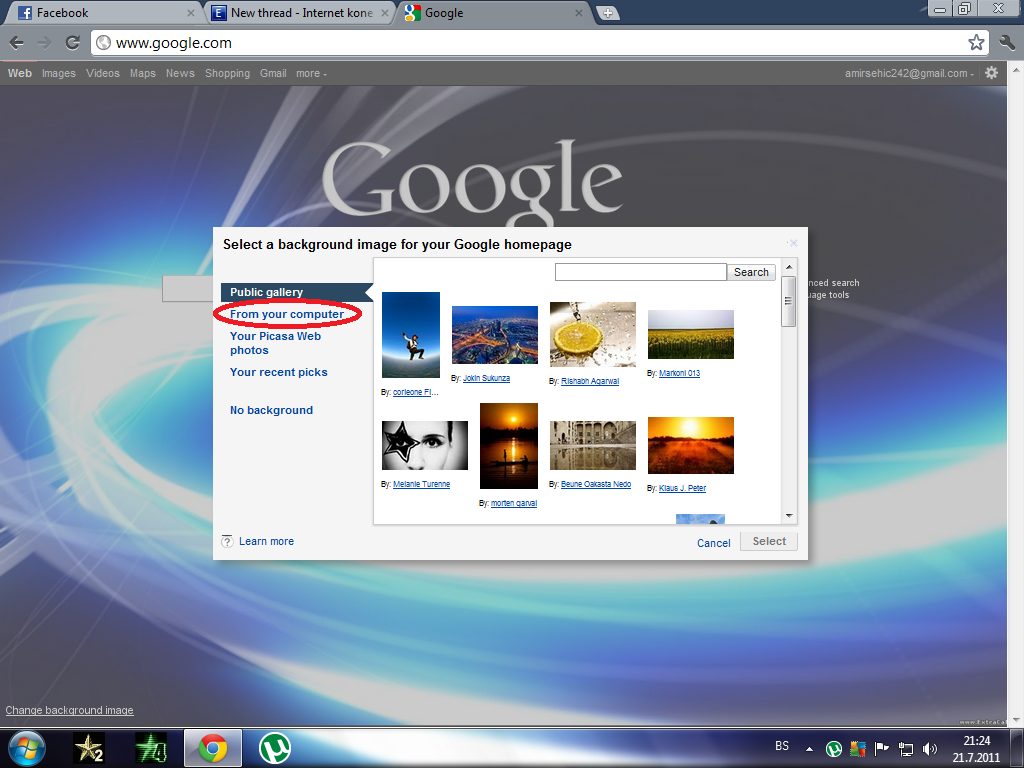
Task: Open the Windows Start menu
Action: tap(25, 748)
